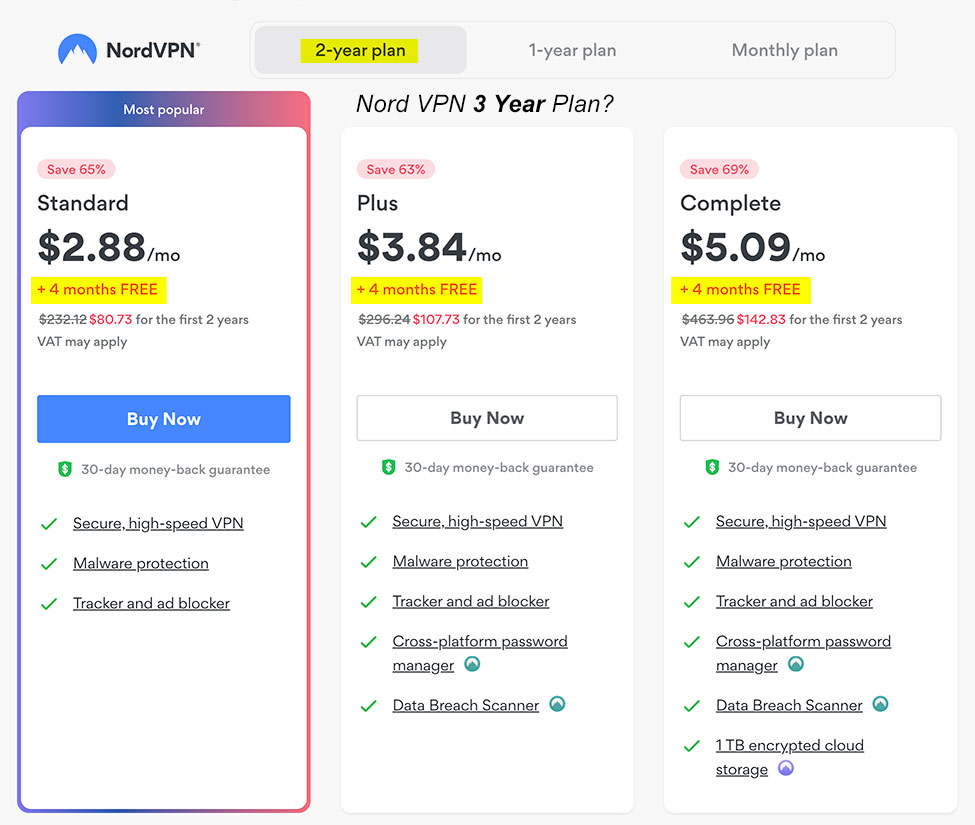Buy the Standard plan with blue Buy Now
Image resolution: width=975 pixels, height=825 pixels.
(164, 419)
